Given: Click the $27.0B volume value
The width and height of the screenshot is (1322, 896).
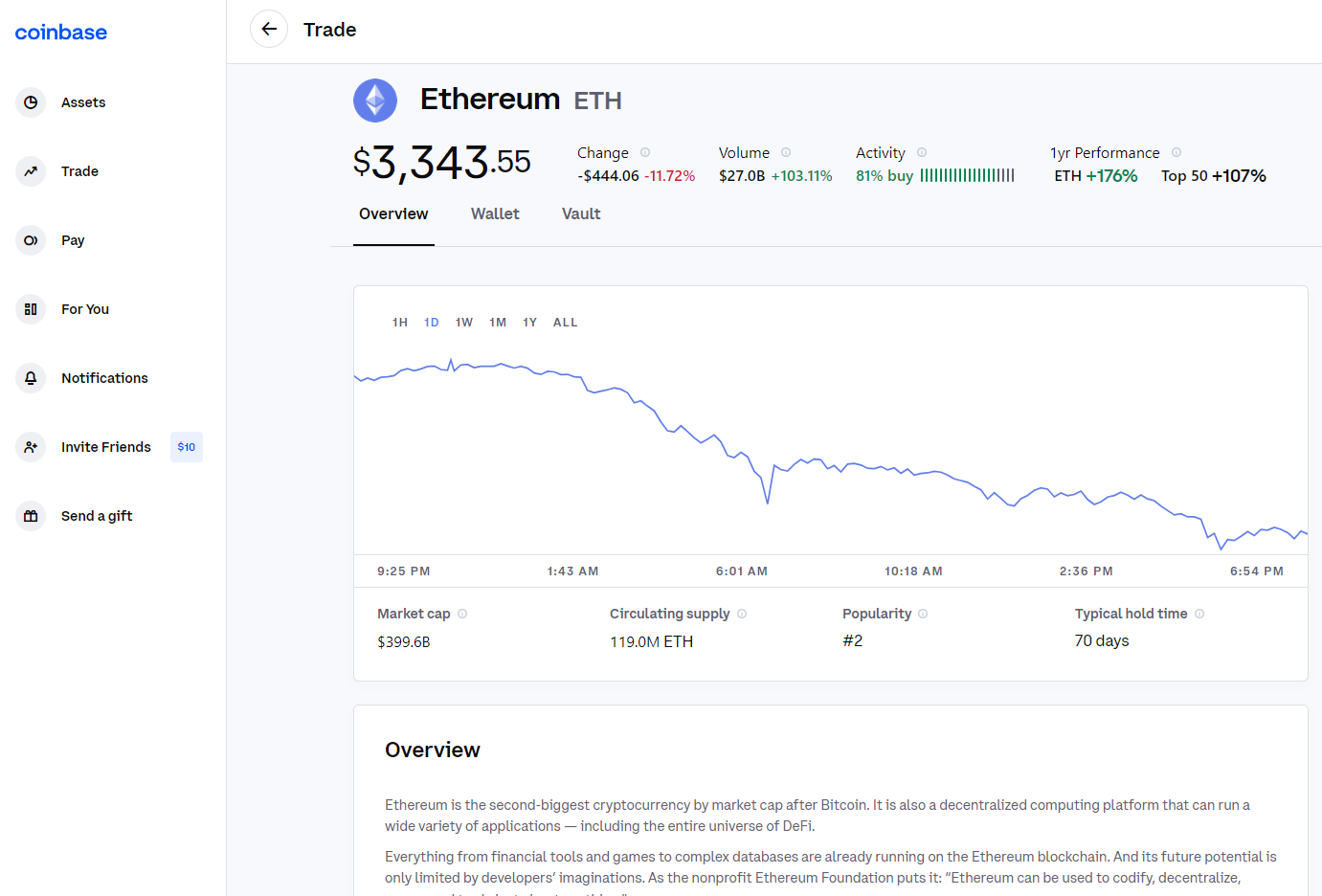Looking at the screenshot, I should coord(742,176).
